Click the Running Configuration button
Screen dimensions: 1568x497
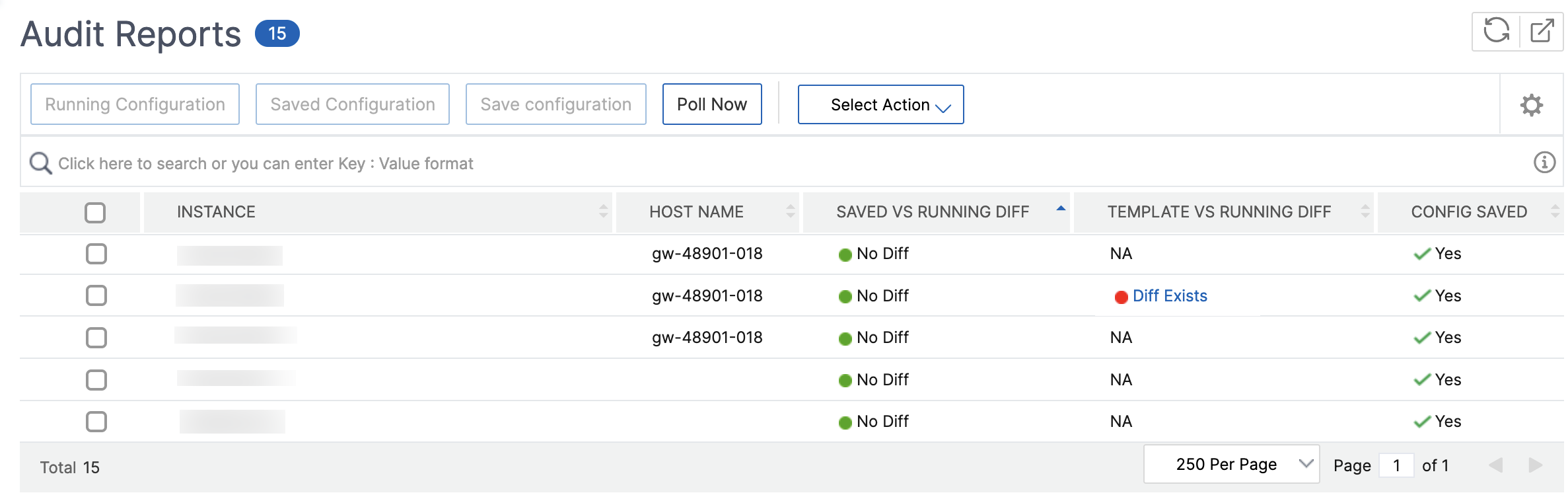(135, 104)
